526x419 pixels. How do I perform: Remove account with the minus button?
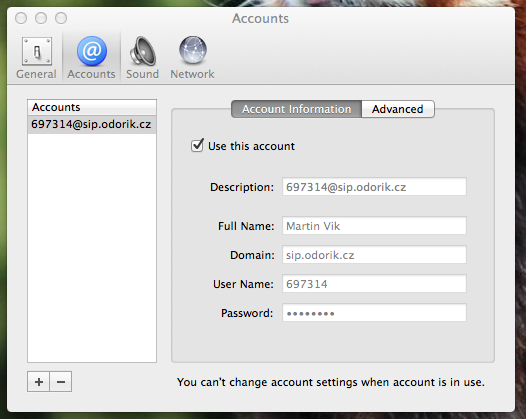coord(61,381)
